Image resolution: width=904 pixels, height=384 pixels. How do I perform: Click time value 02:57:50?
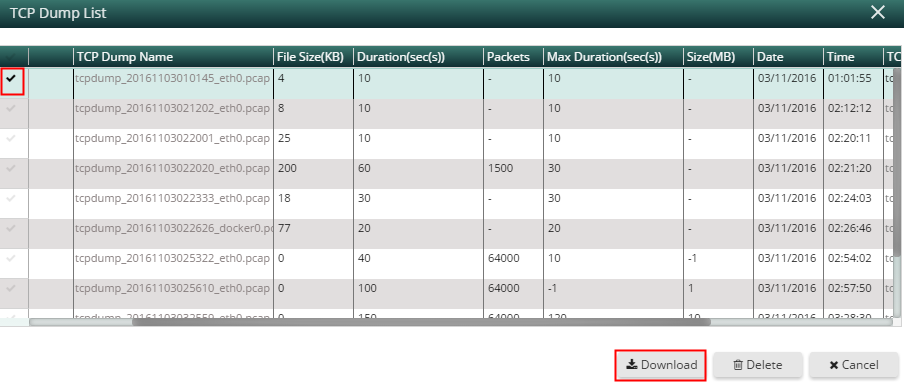(849, 288)
